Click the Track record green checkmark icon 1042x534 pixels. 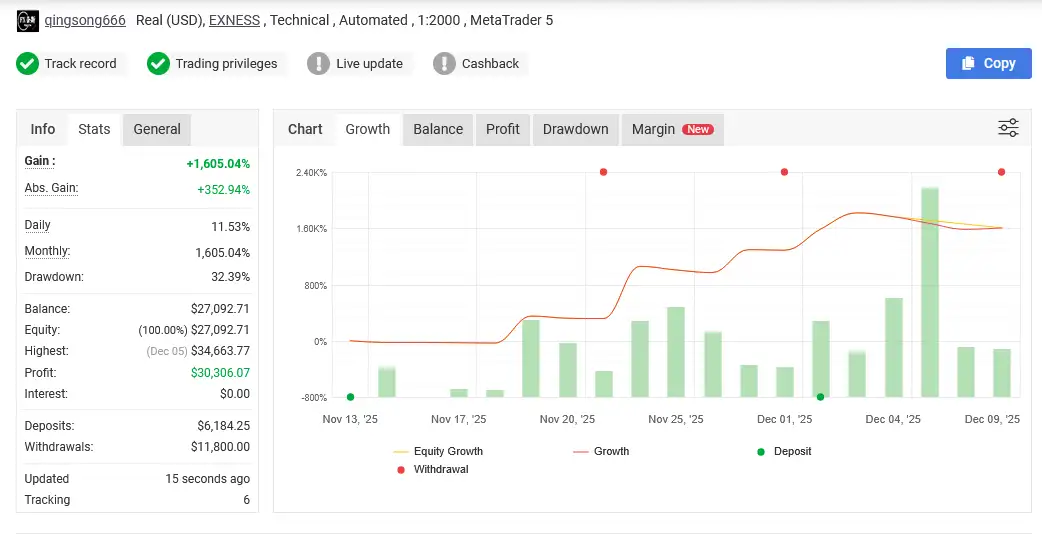(28, 64)
